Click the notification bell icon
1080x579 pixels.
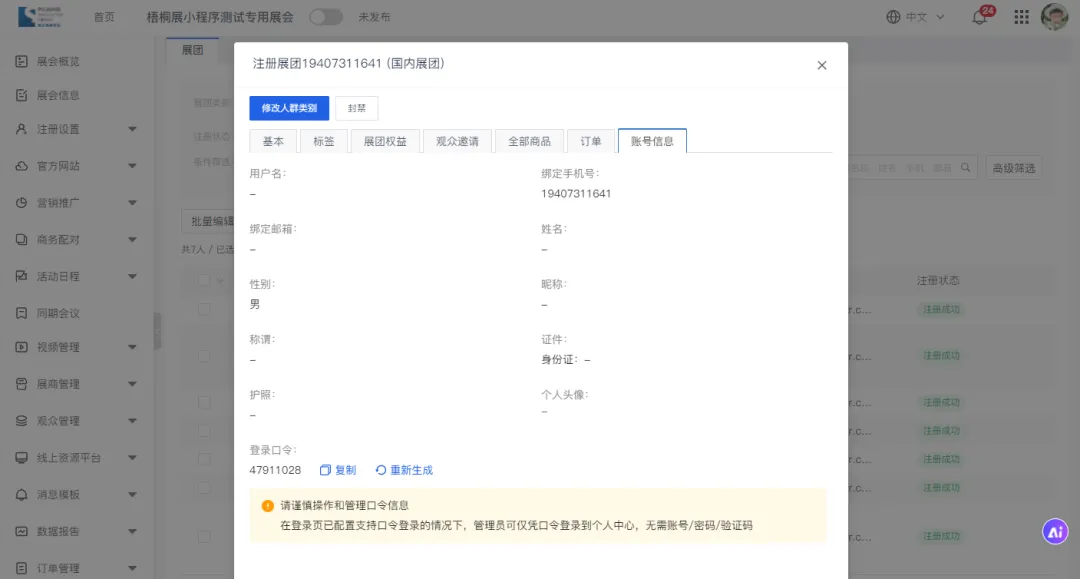tap(979, 17)
